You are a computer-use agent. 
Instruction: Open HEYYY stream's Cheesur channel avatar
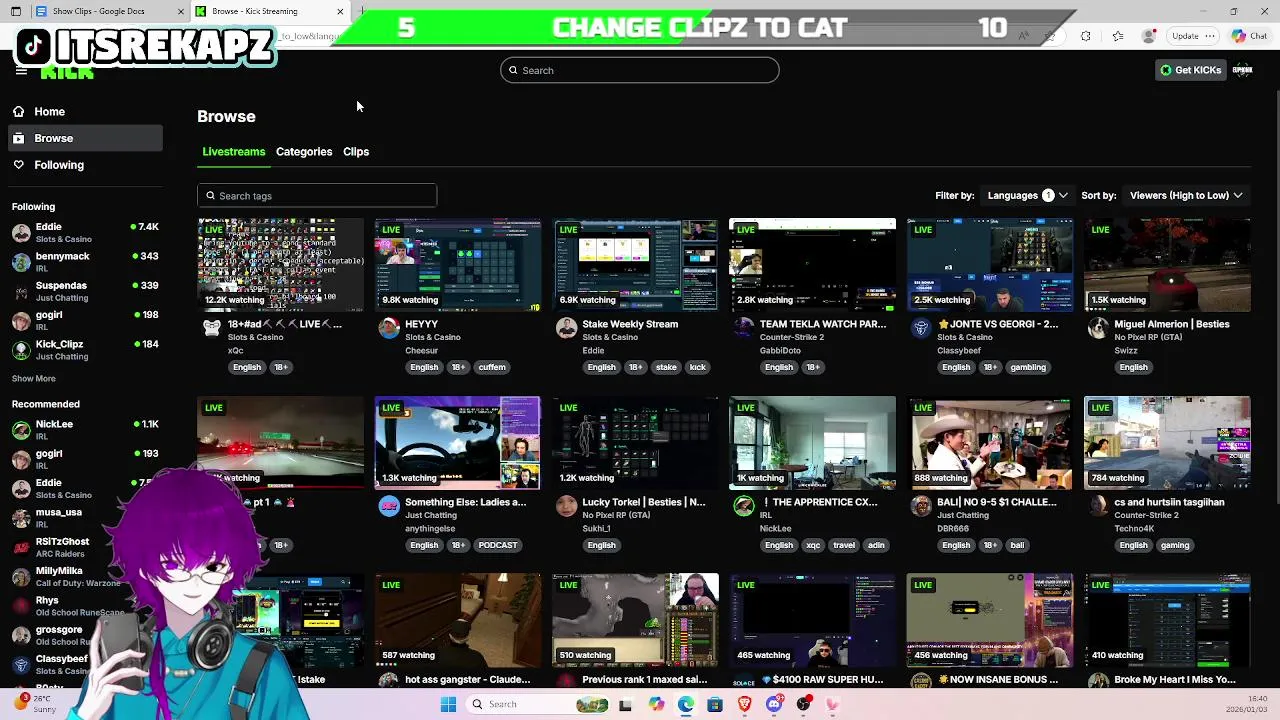coord(389,329)
